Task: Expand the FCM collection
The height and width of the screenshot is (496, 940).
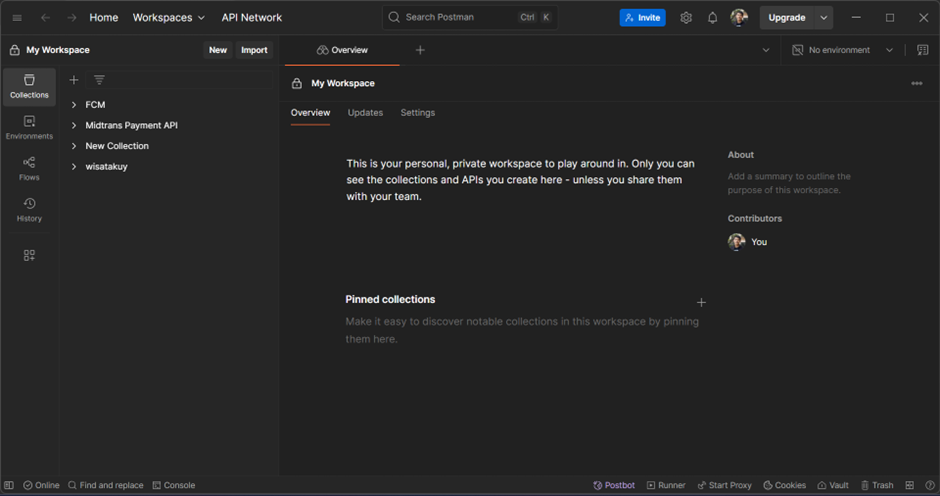Action: click(74, 104)
